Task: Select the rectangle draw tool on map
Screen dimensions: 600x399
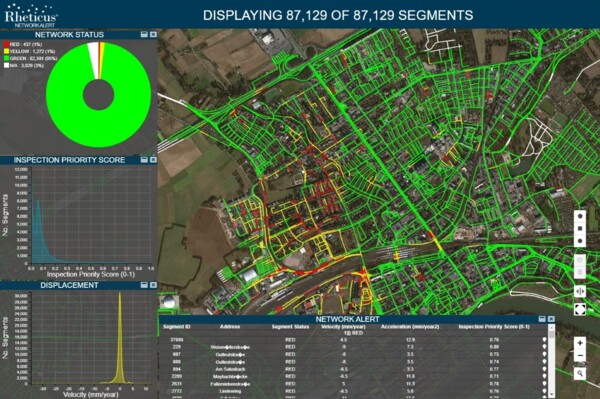Action: click(580, 228)
